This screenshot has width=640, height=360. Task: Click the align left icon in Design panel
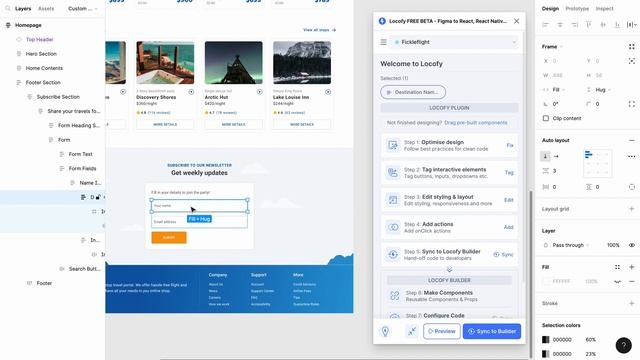[545, 25]
